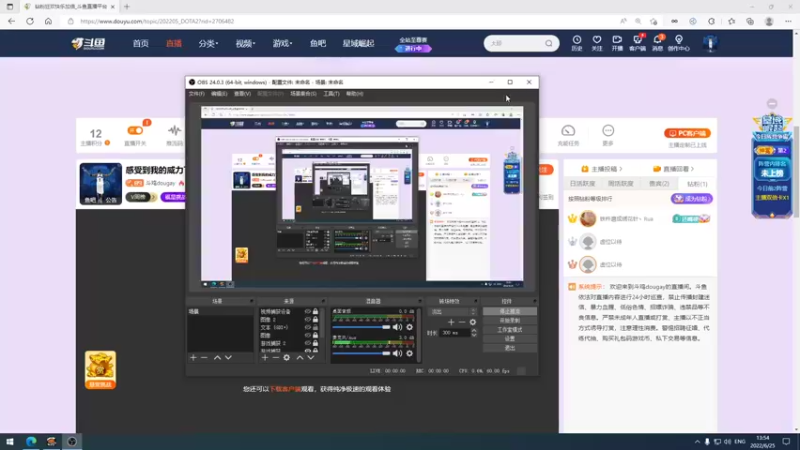Open Douyu follow heart icon
800x450 pixels.
click(x=597, y=43)
